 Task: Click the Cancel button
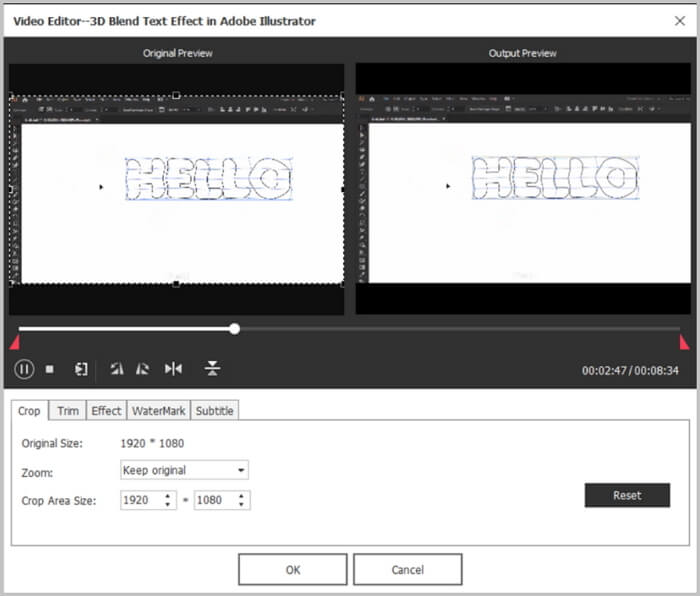(x=407, y=569)
